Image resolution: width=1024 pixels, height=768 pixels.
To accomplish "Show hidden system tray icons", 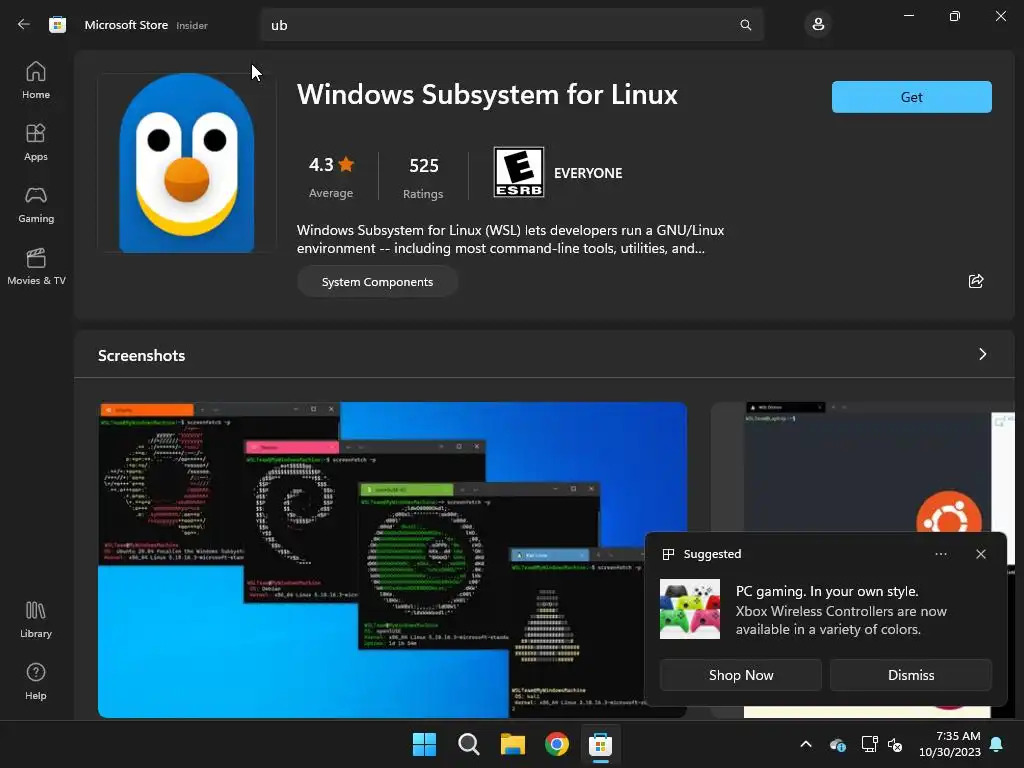I will (x=806, y=744).
